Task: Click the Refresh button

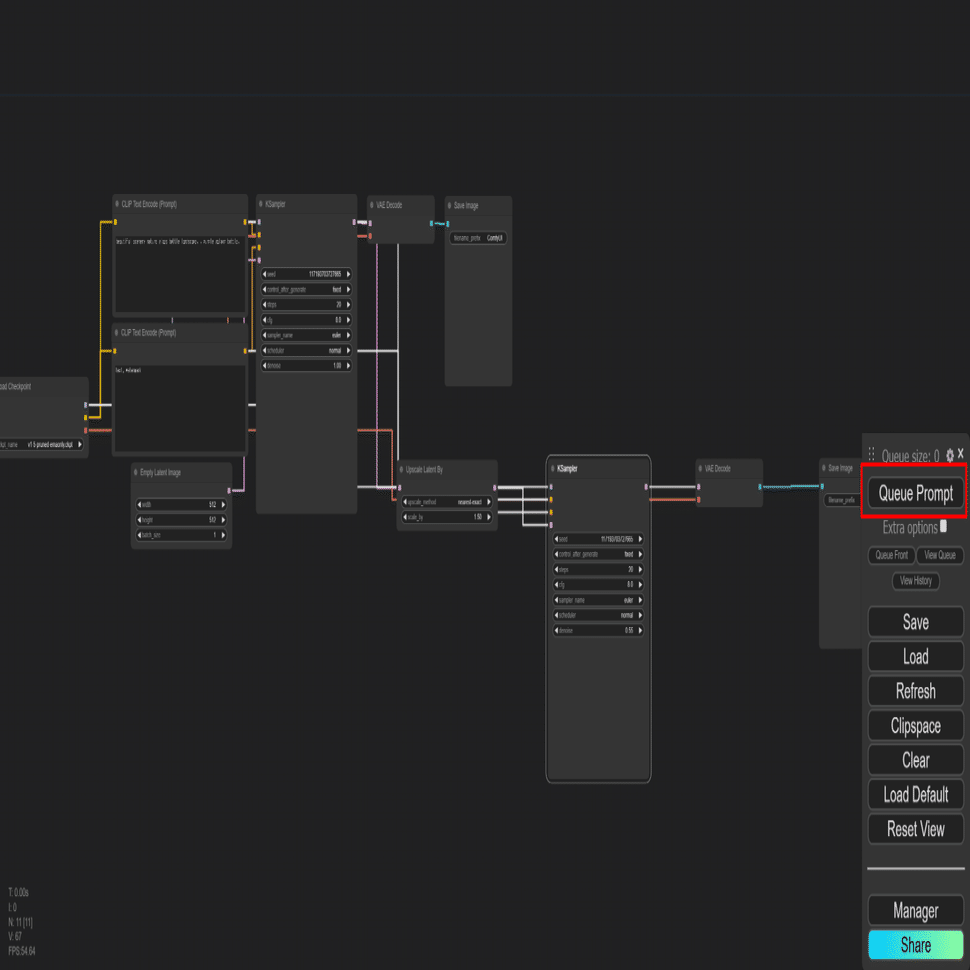Action: [x=916, y=691]
